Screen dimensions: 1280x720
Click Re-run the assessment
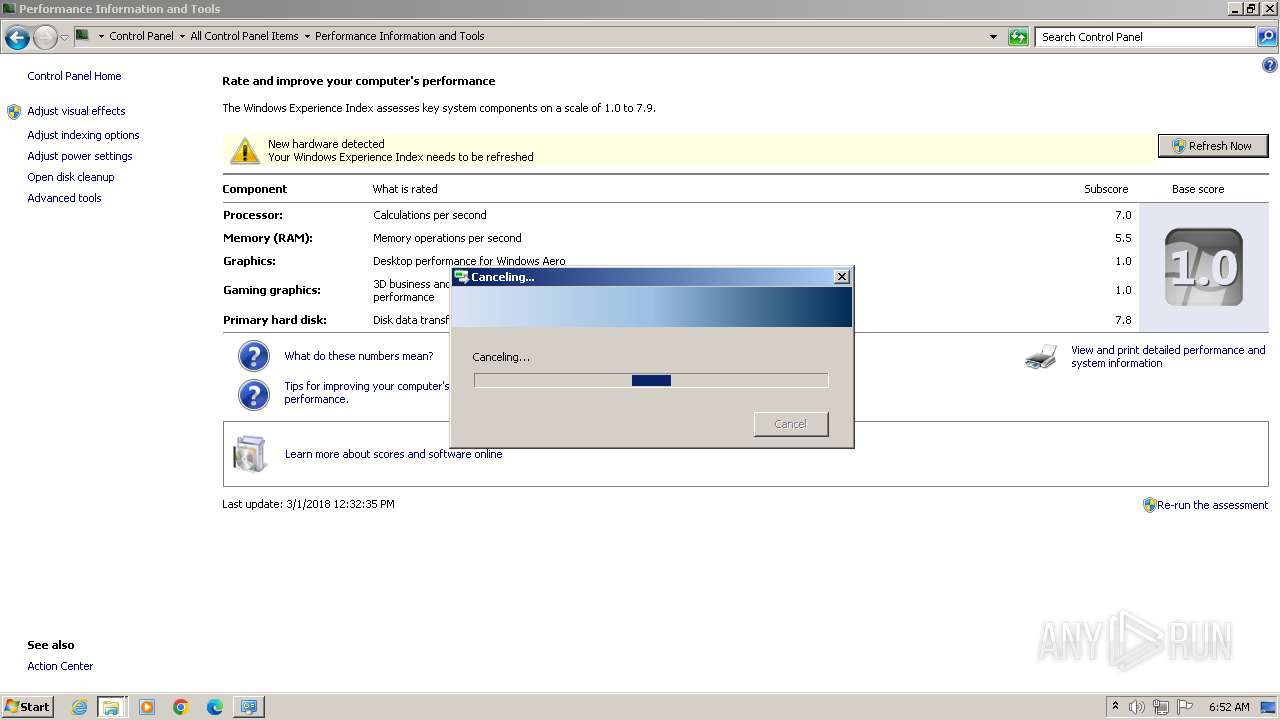[x=1212, y=505]
